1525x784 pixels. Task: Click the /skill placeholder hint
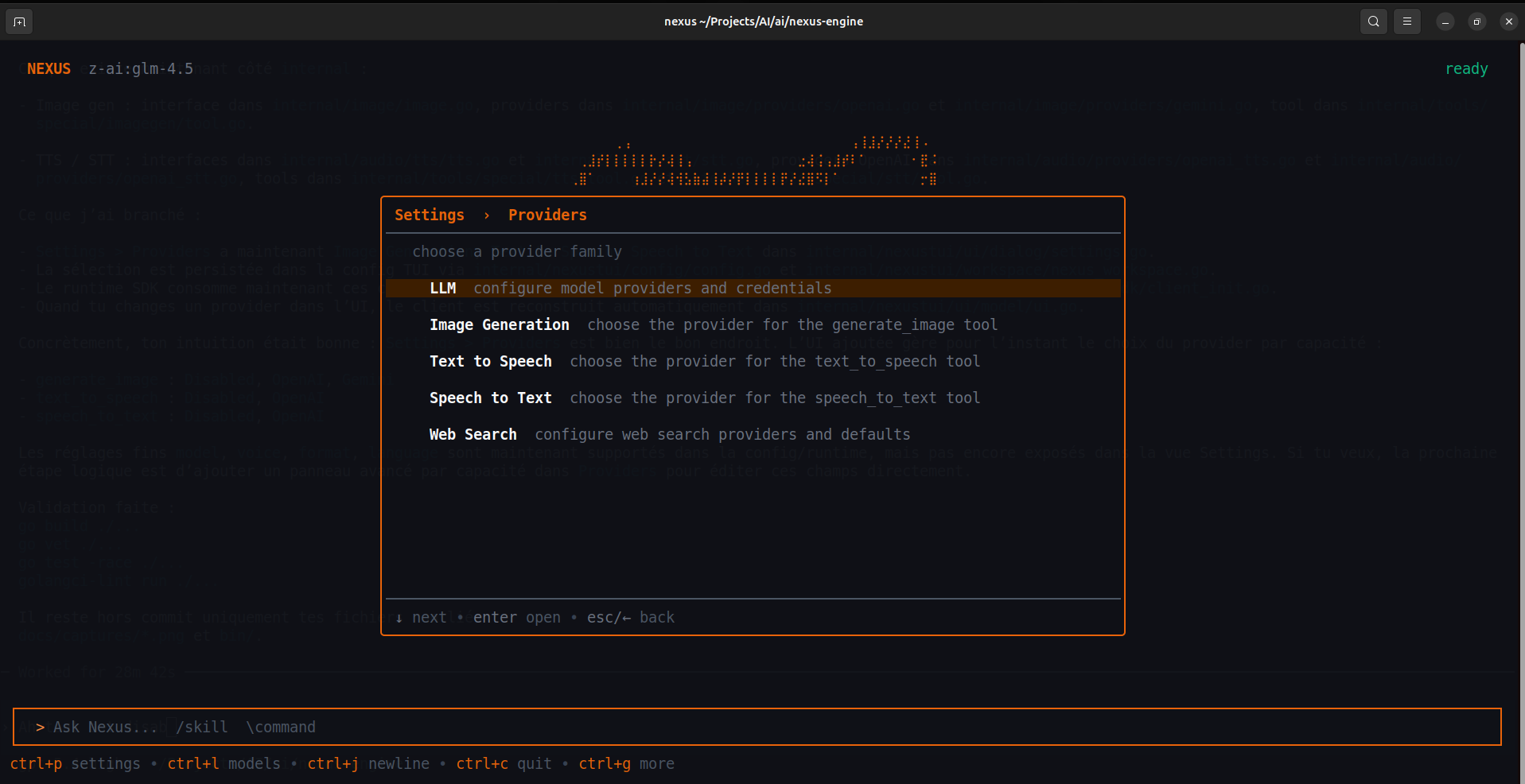pos(202,727)
